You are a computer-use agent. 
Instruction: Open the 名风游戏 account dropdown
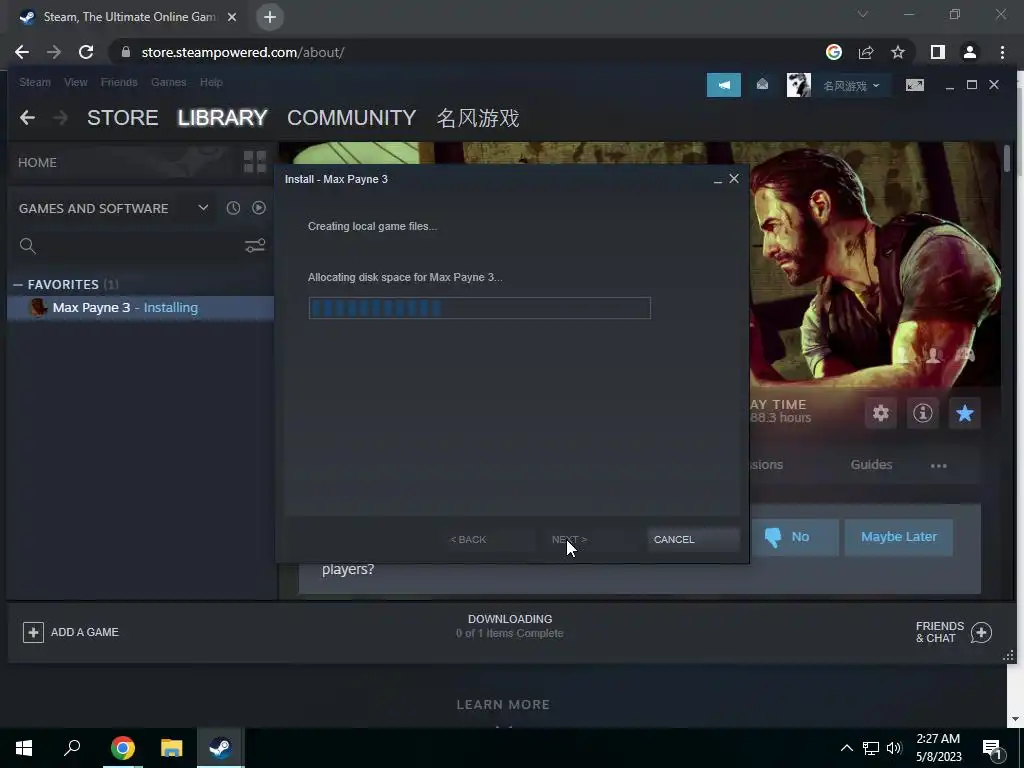point(851,86)
